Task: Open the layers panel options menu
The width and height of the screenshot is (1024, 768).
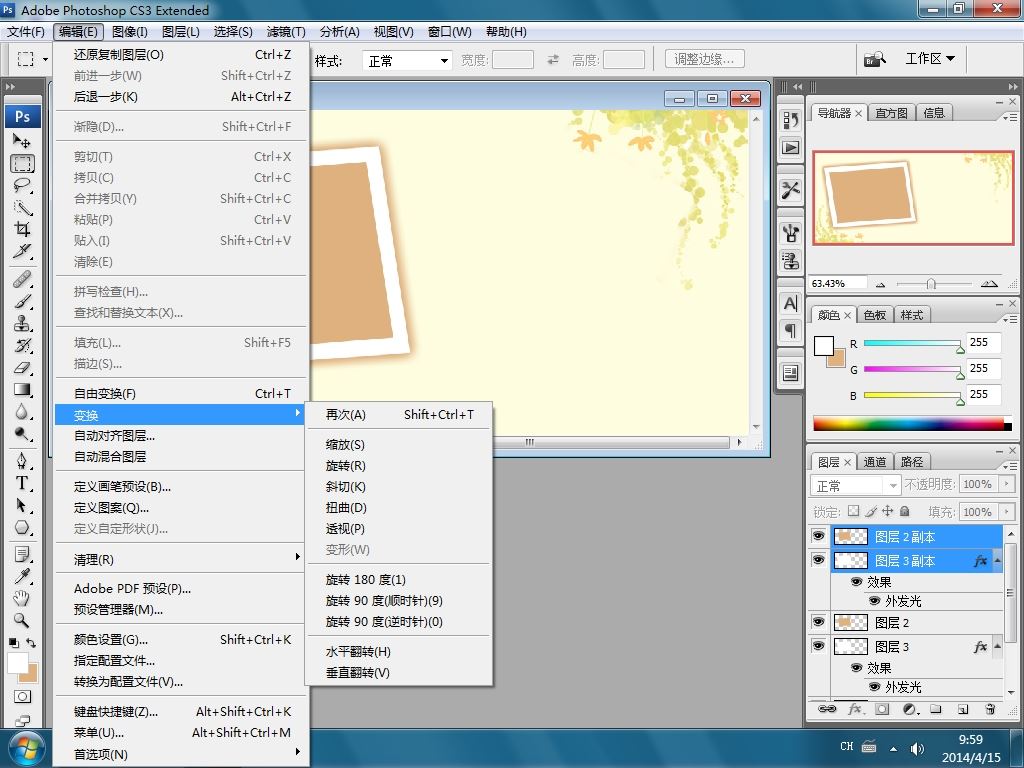Action: [1010, 466]
